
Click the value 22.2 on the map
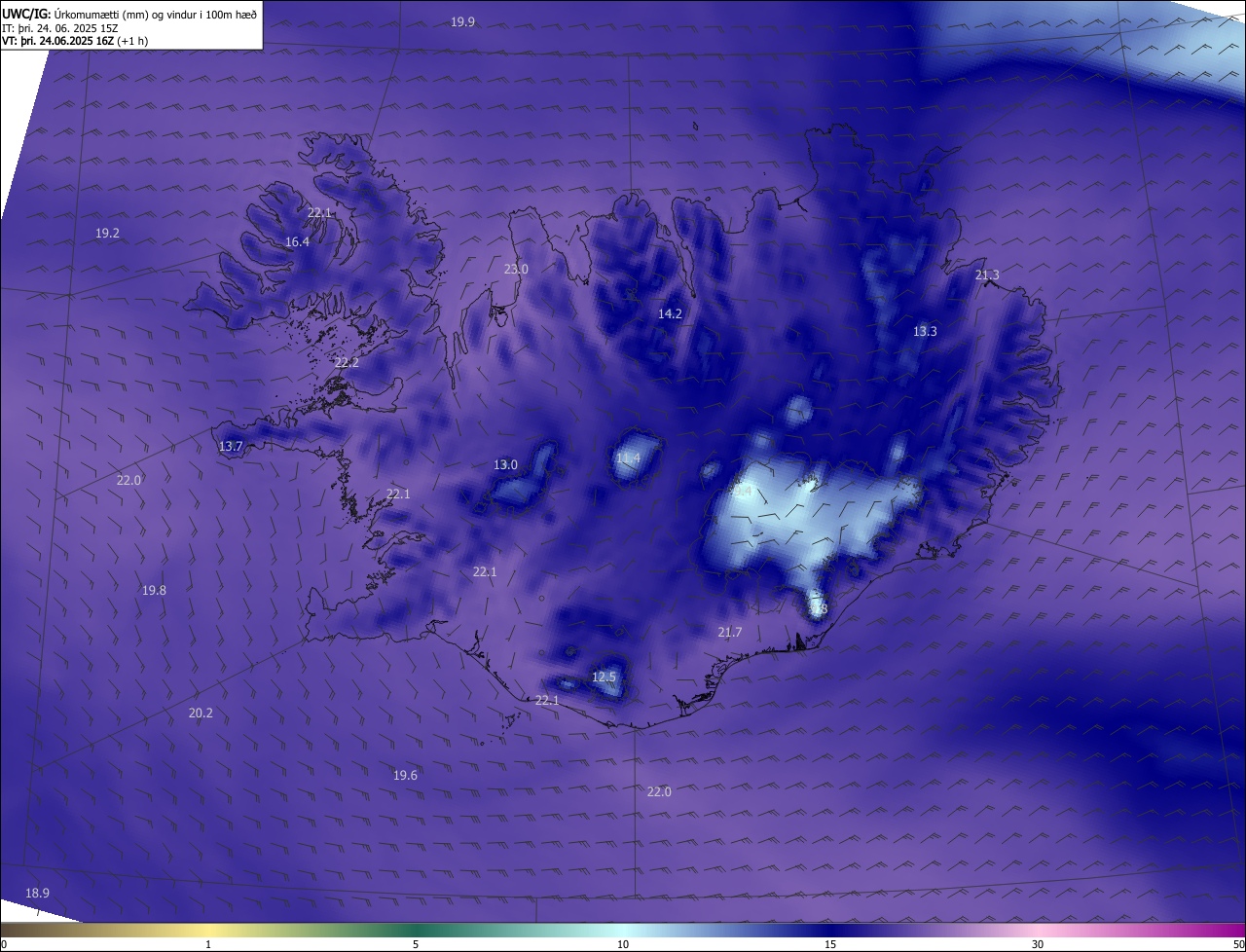[x=347, y=362]
